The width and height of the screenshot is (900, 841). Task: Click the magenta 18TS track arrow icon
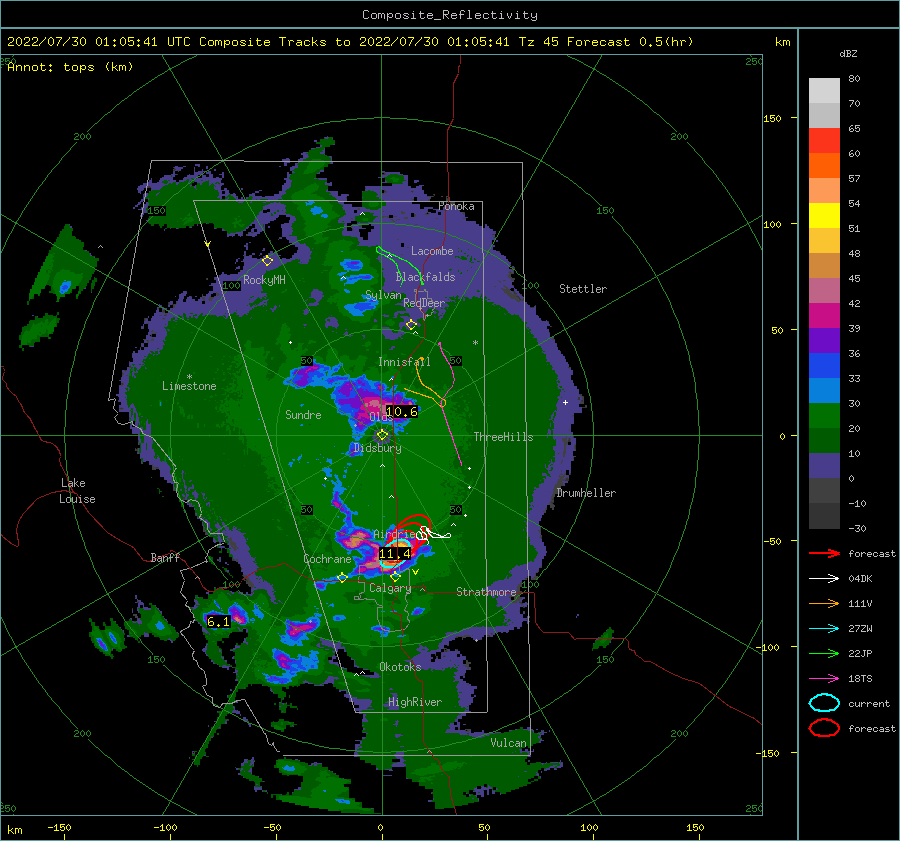(x=824, y=679)
